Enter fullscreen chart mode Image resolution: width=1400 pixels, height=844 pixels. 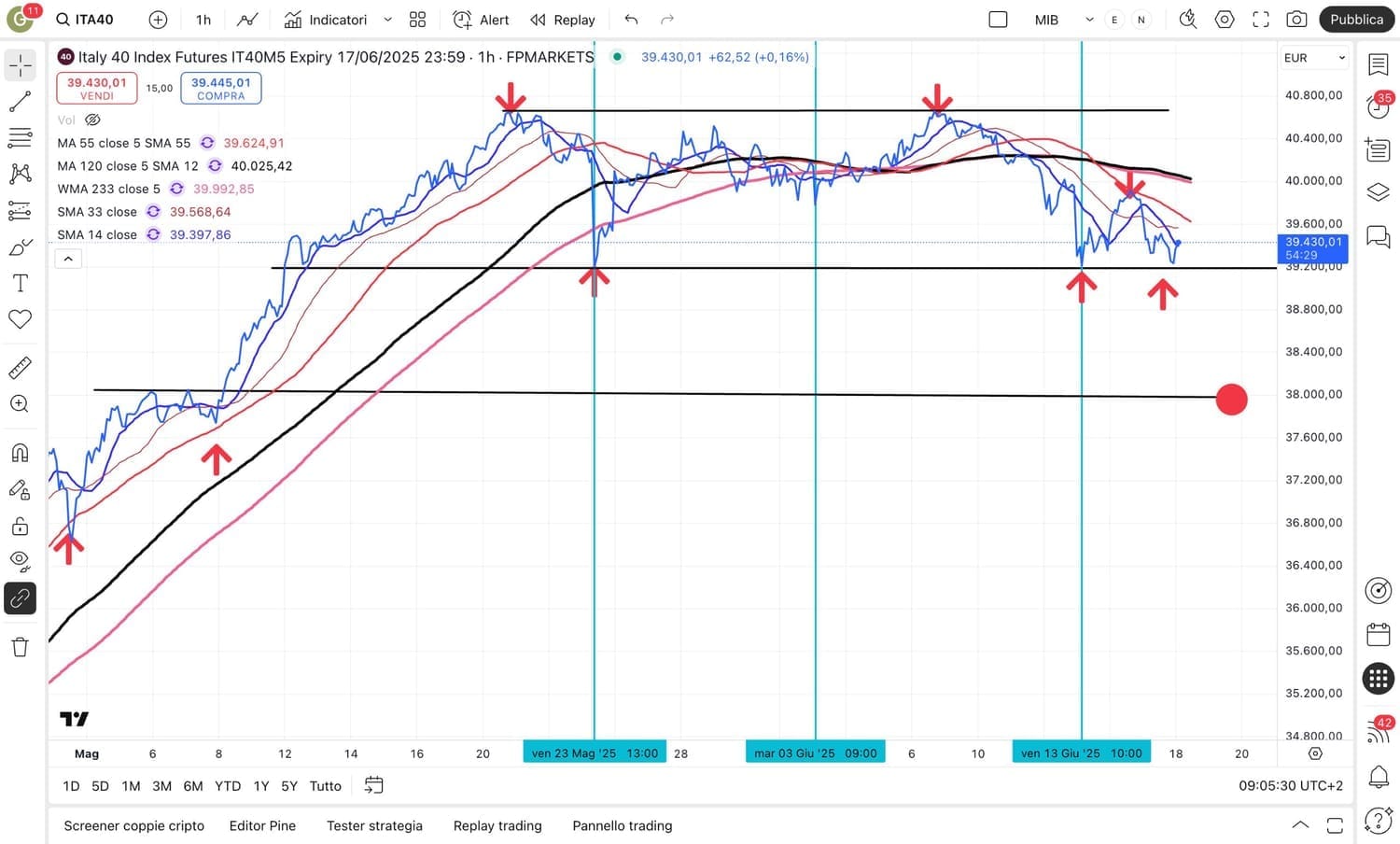1261,20
